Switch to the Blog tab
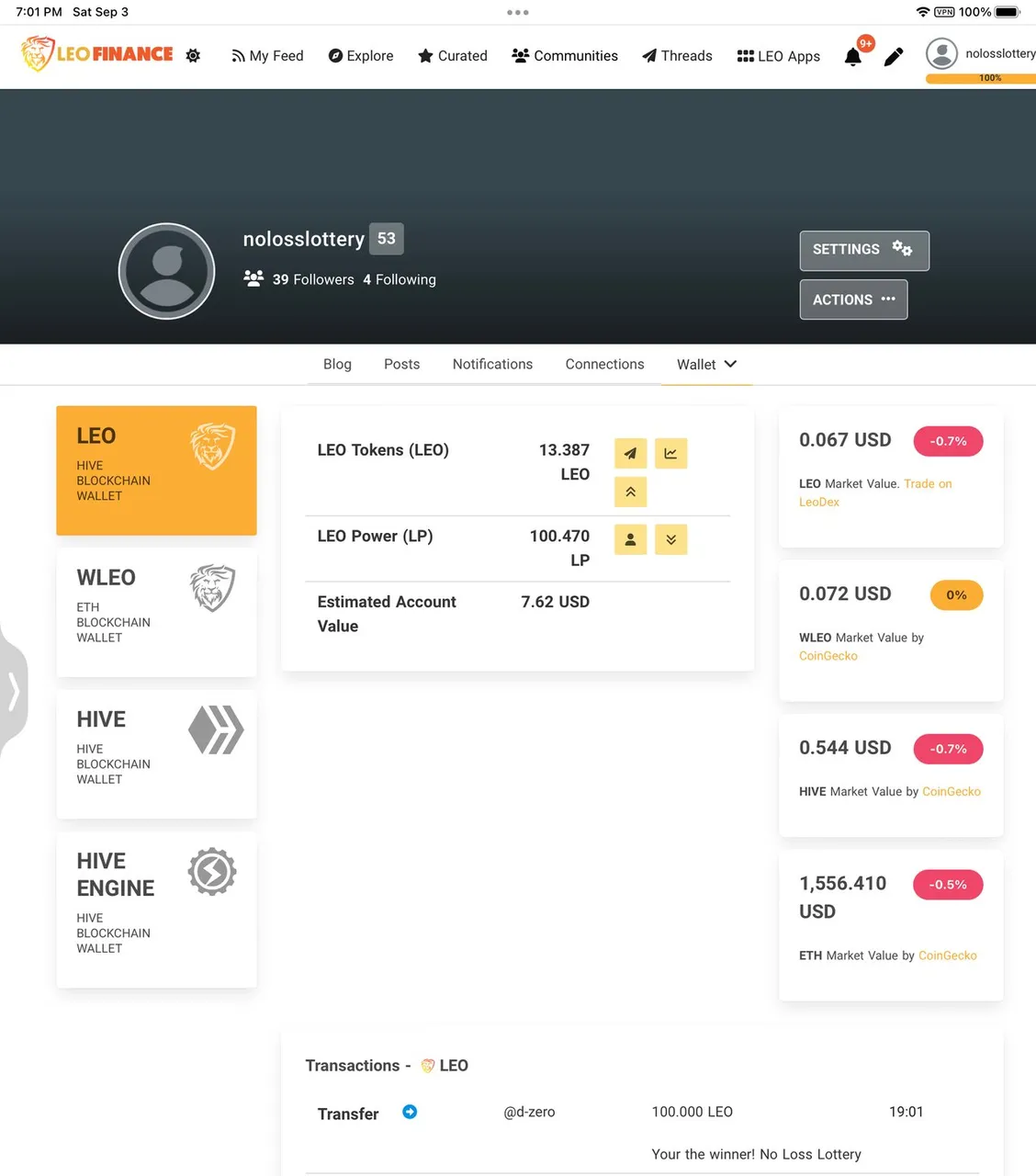 click(x=337, y=365)
